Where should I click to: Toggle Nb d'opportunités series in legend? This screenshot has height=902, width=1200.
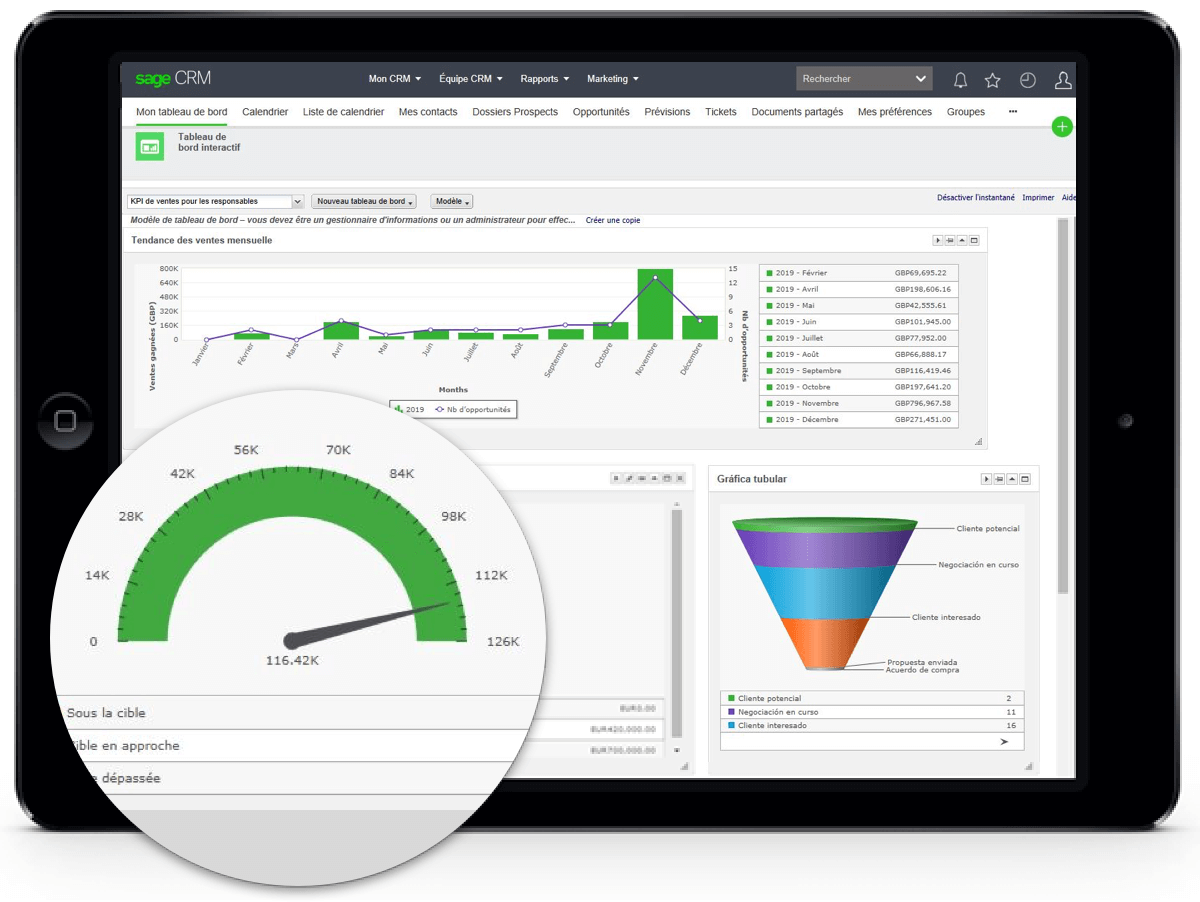pos(473,410)
